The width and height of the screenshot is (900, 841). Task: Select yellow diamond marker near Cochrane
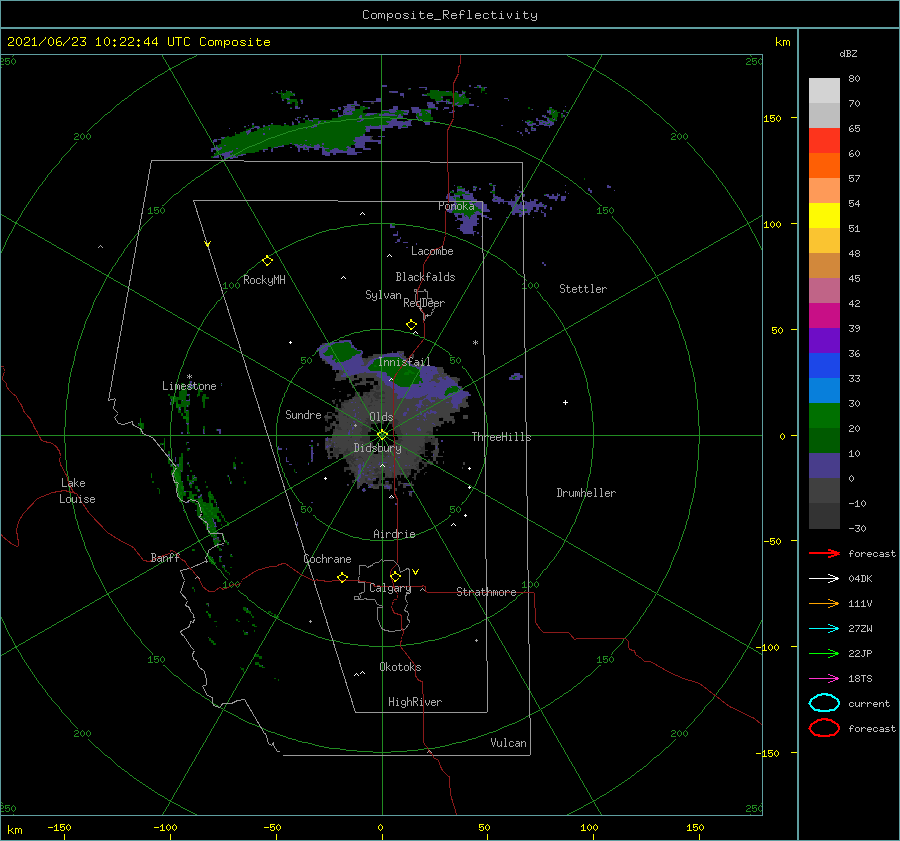tap(342, 577)
